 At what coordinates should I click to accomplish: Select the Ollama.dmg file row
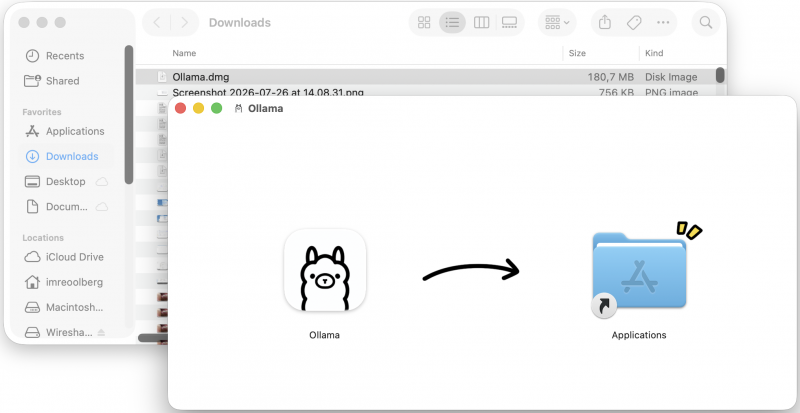tap(425, 77)
